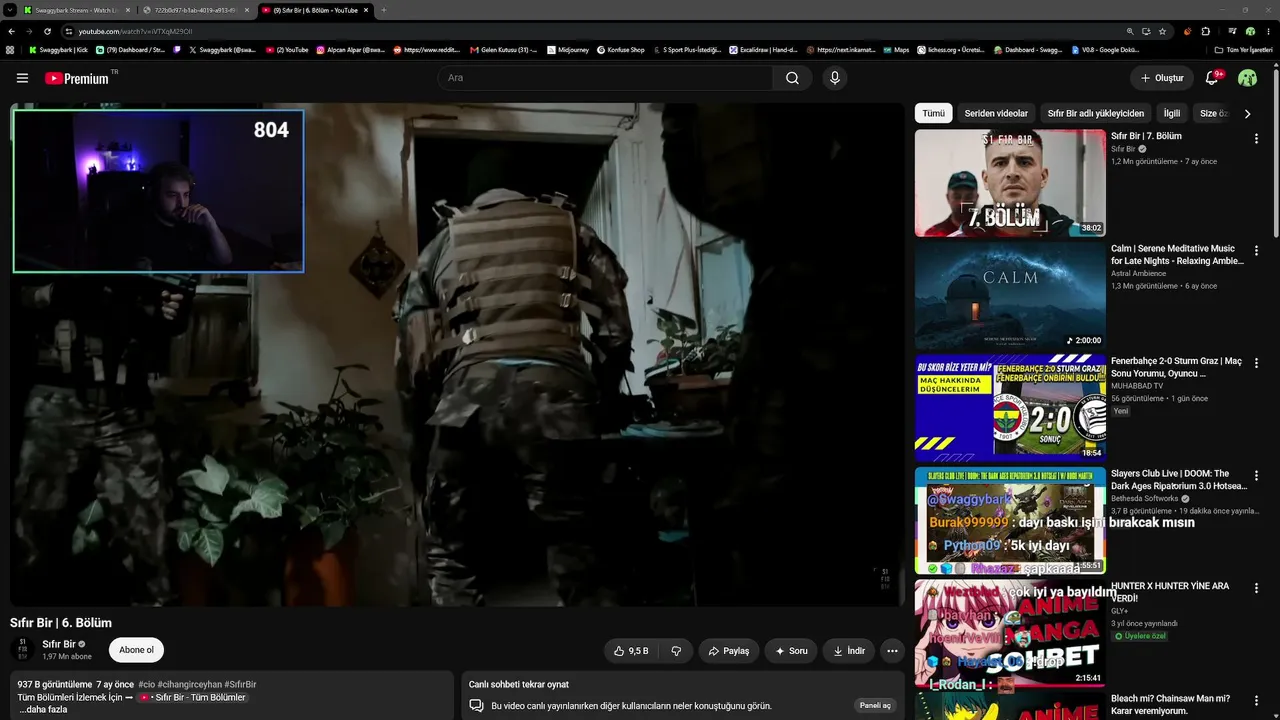Open the zoom magnifier in address bar
This screenshot has height=720, width=1280.
(x=1130, y=31)
